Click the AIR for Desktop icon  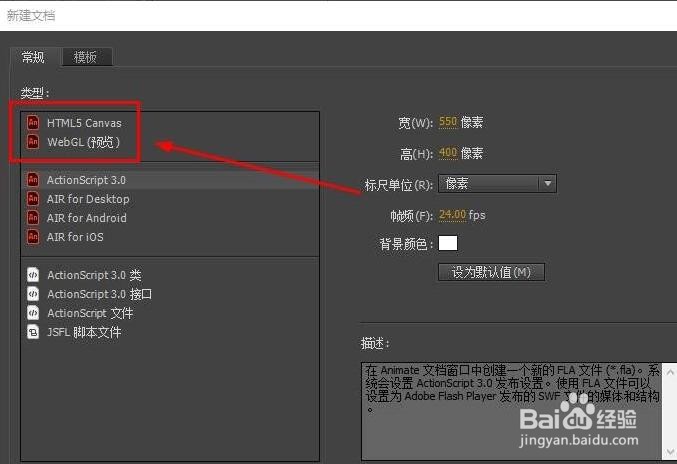coord(33,199)
